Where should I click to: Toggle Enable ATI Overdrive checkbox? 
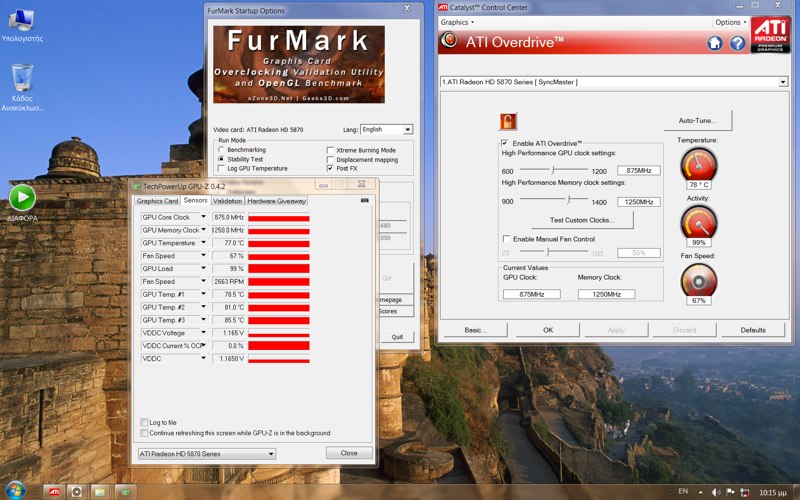coord(505,143)
